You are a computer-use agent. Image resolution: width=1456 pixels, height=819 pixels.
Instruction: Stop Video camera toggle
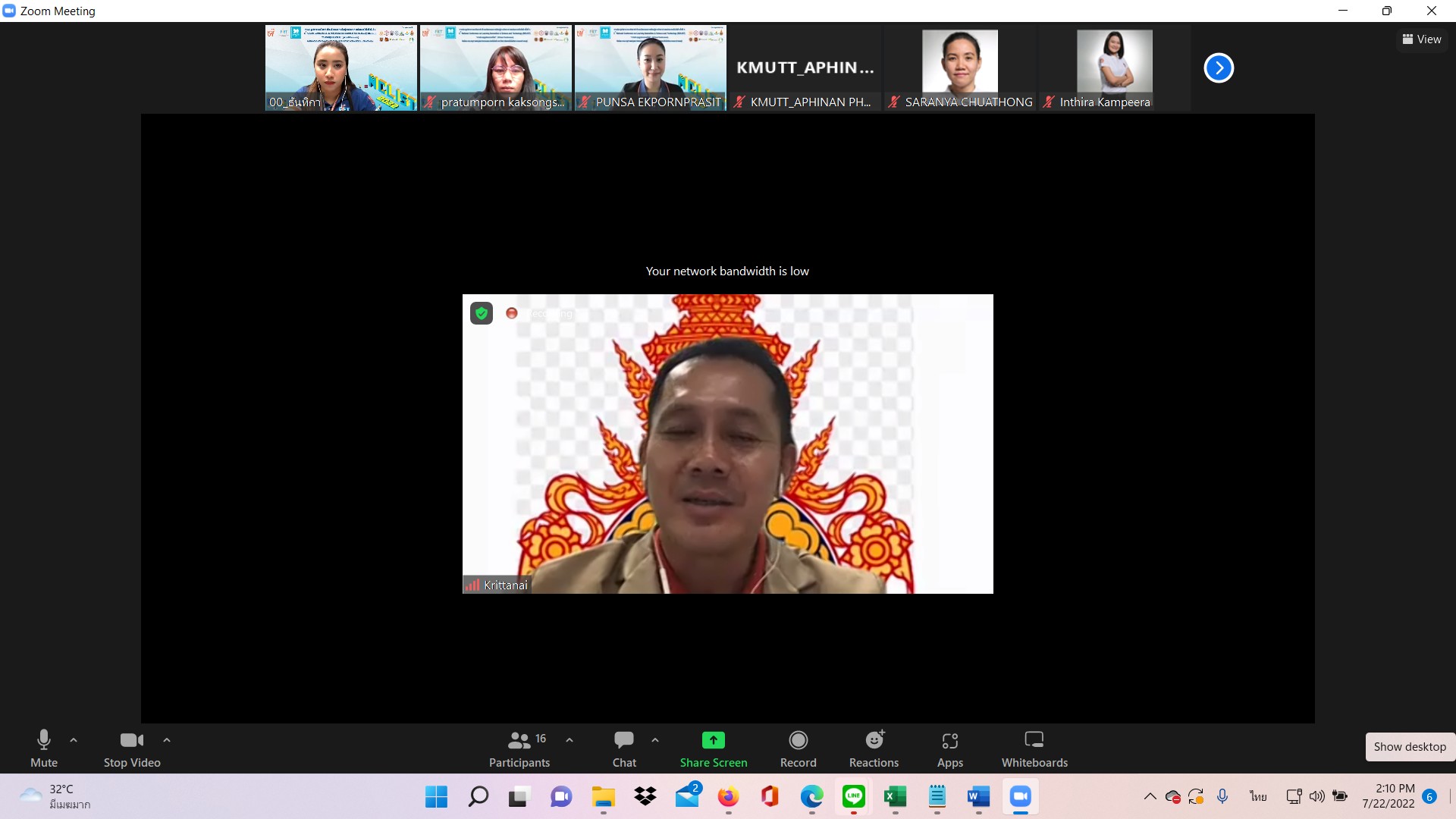[x=132, y=748]
